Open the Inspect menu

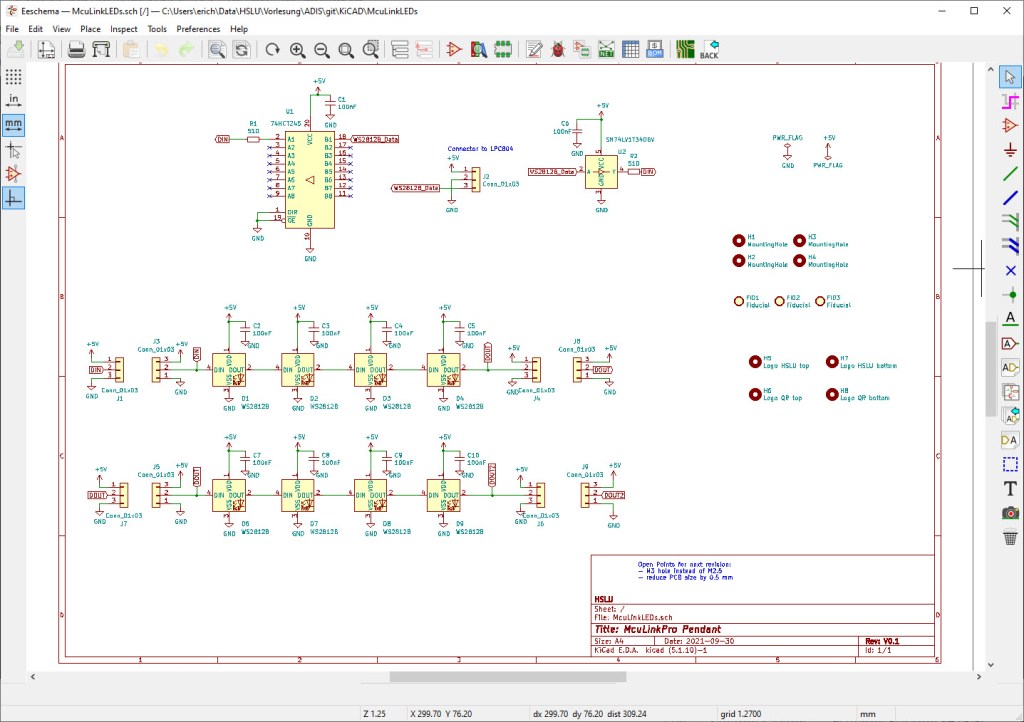tap(123, 29)
